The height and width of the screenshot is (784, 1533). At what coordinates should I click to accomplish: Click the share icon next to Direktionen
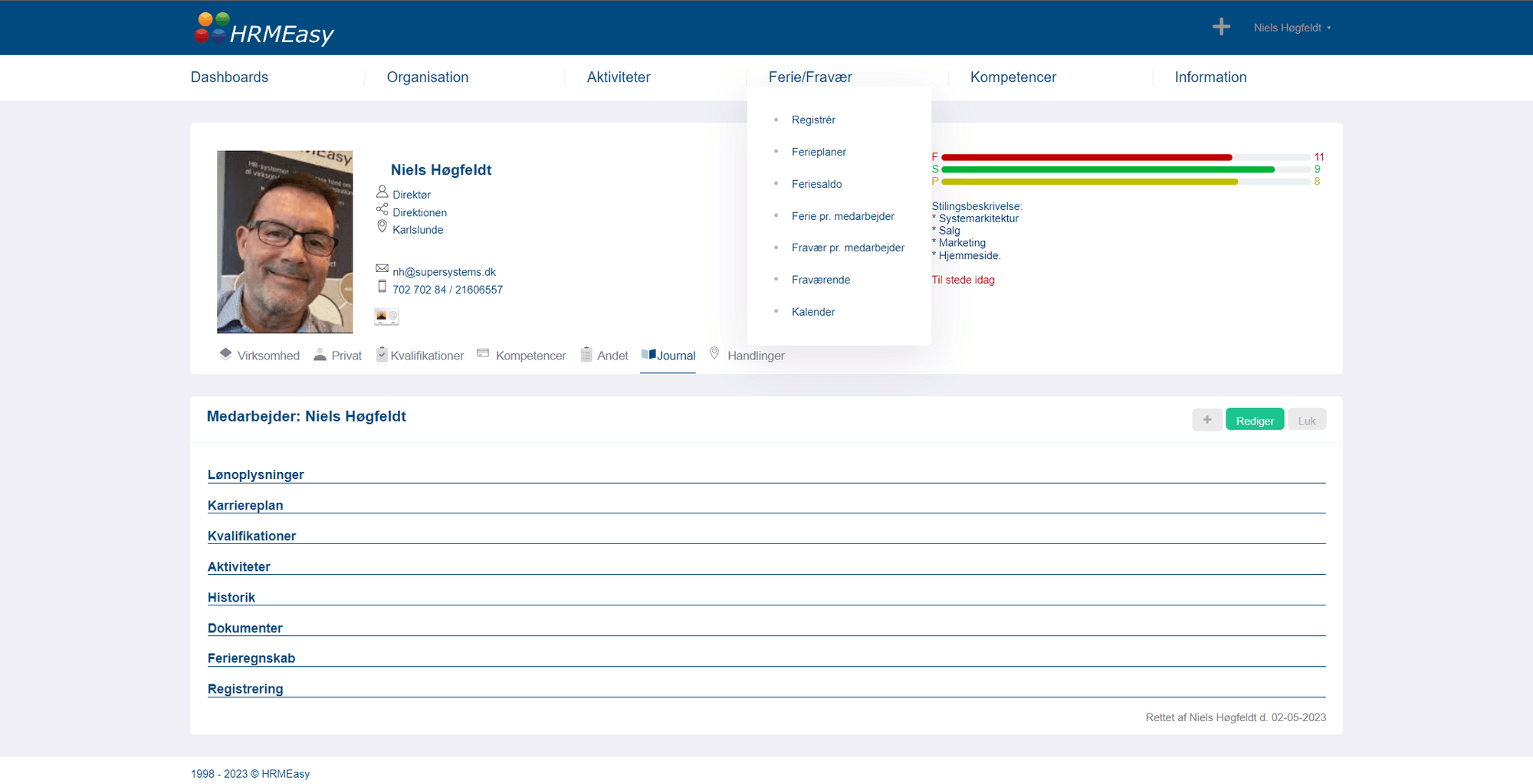[382, 209]
